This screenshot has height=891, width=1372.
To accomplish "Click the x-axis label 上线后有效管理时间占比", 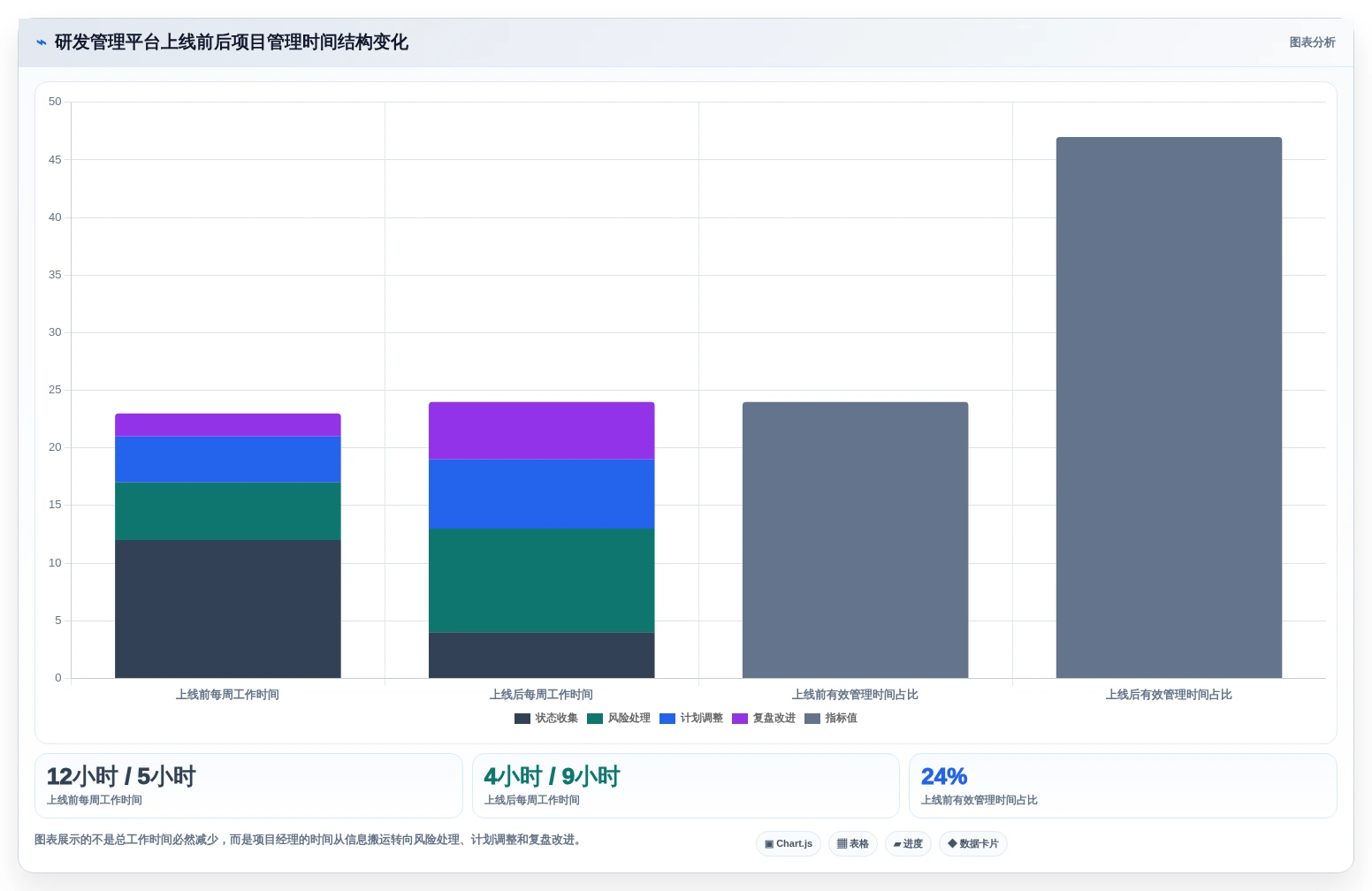I will point(1170,695).
